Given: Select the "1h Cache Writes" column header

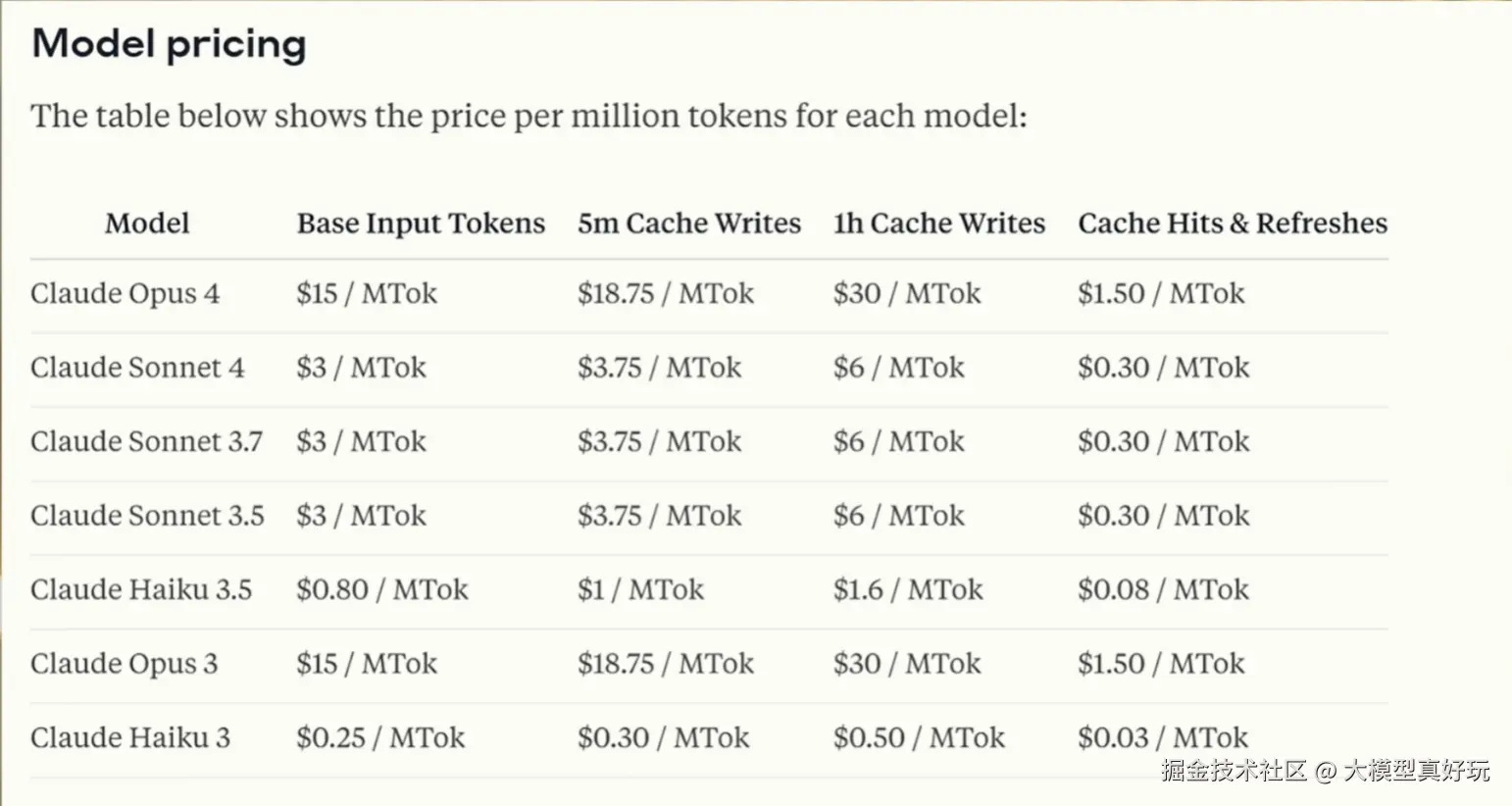Looking at the screenshot, I should [x=938, y=224].
